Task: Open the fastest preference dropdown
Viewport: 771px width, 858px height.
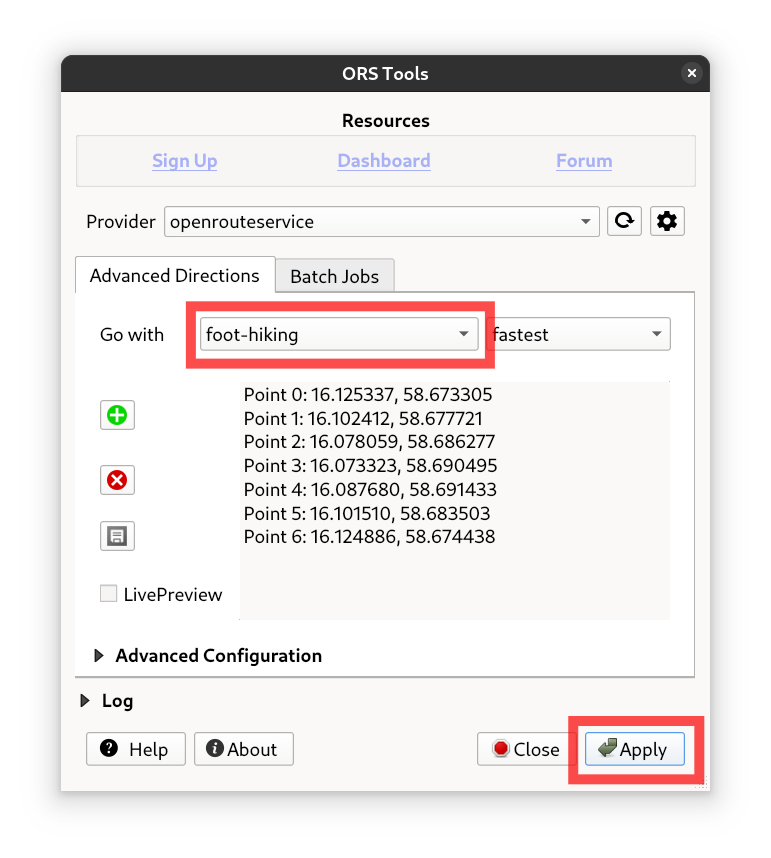Action: (580, 335)
